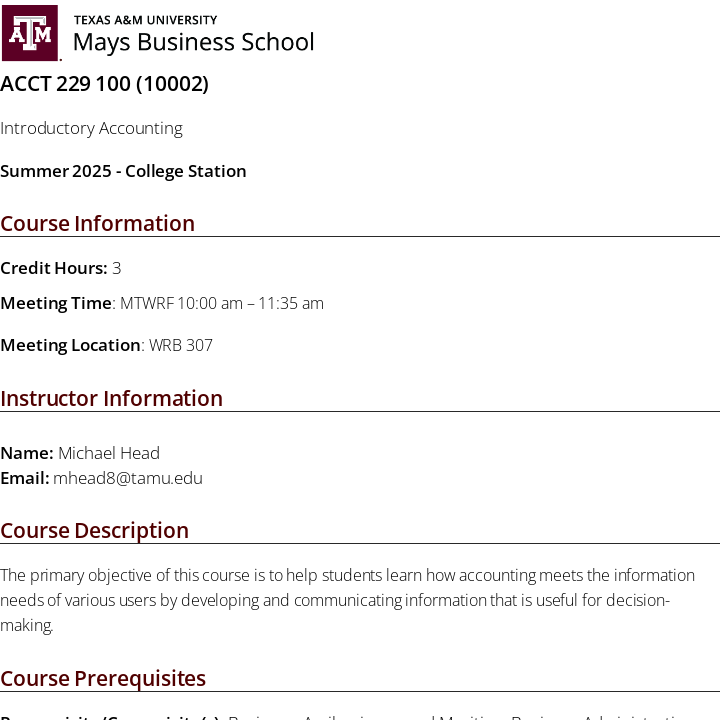This screenshot has width=720, height=720.
Task: Click the TEXAS A&M UNIVERSITY text
Action: coord(145,20)
